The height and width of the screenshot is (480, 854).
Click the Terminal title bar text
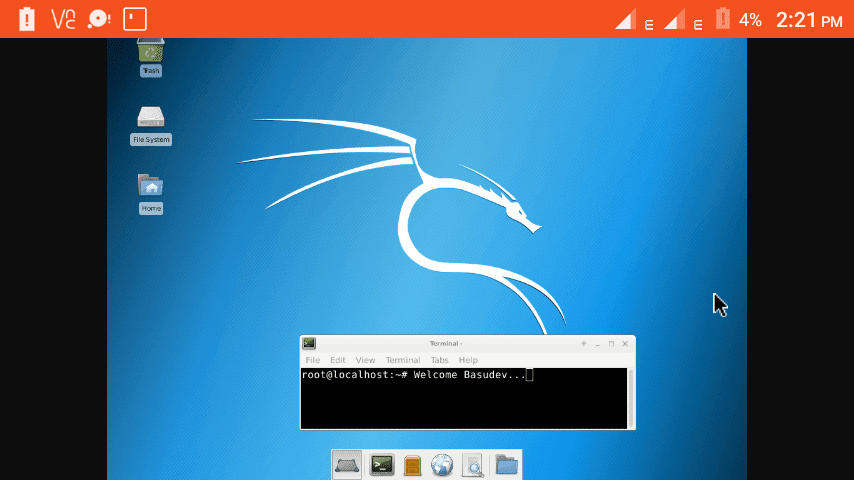[446, 344]
